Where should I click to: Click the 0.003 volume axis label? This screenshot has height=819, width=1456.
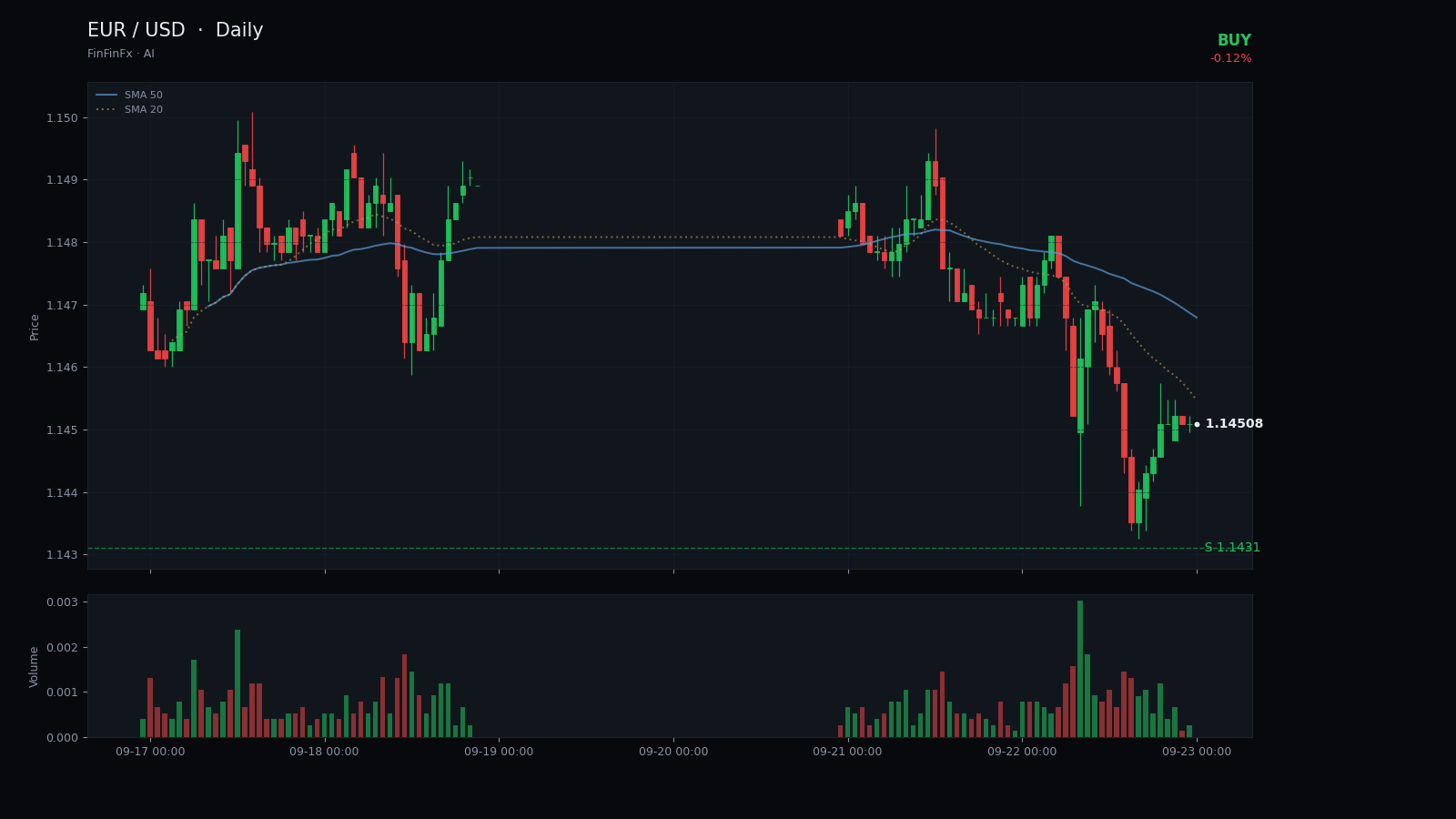[x=62, y=602]
